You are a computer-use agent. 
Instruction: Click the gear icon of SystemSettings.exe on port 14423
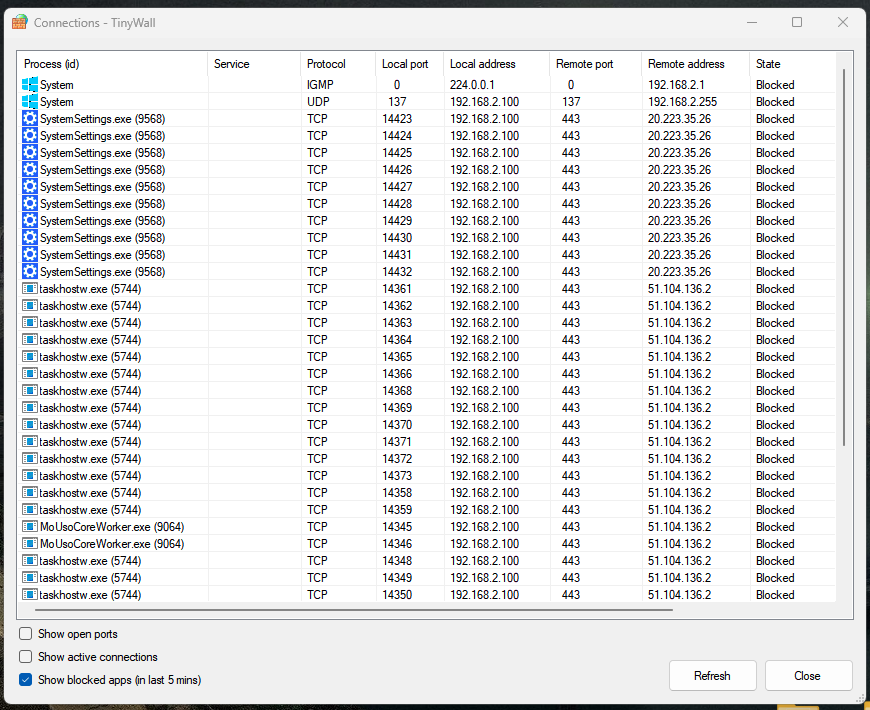pyautogui.click(x=30, y=119)
